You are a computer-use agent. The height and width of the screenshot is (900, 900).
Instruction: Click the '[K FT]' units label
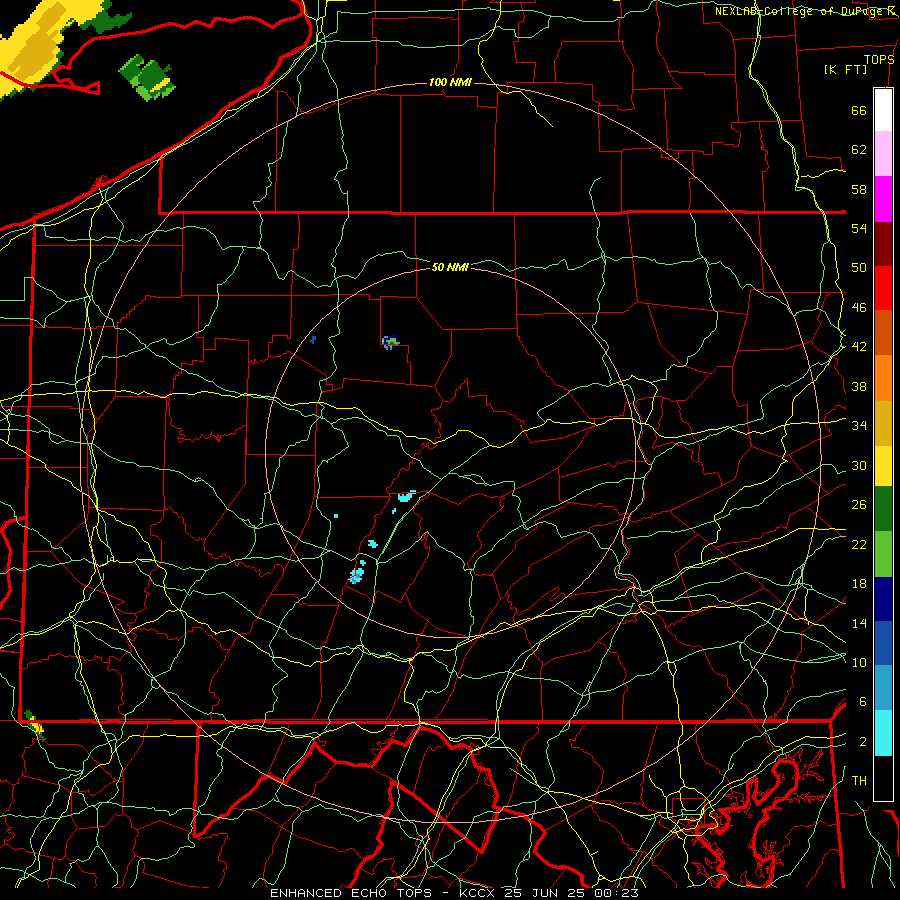(845, 70)
